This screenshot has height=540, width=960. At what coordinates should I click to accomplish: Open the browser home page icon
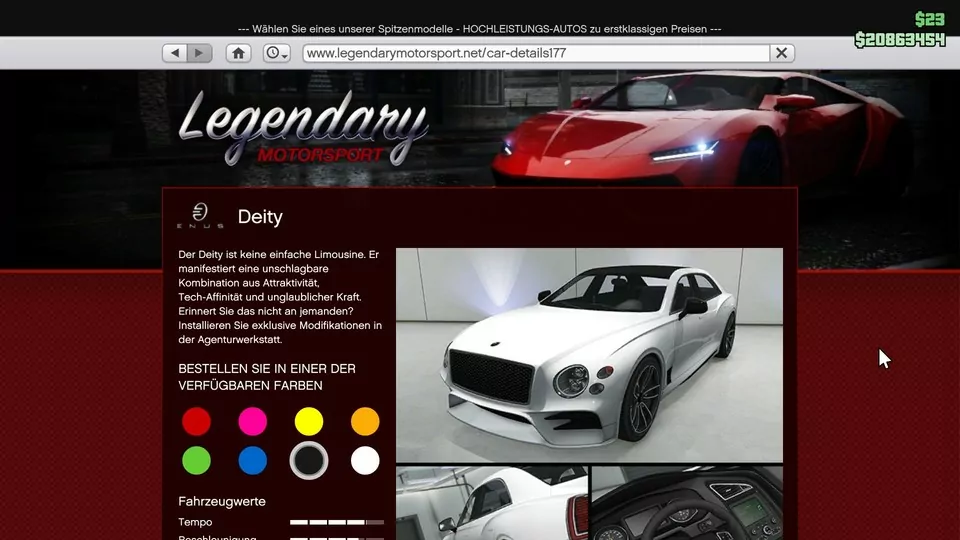[x=238, y=53]
